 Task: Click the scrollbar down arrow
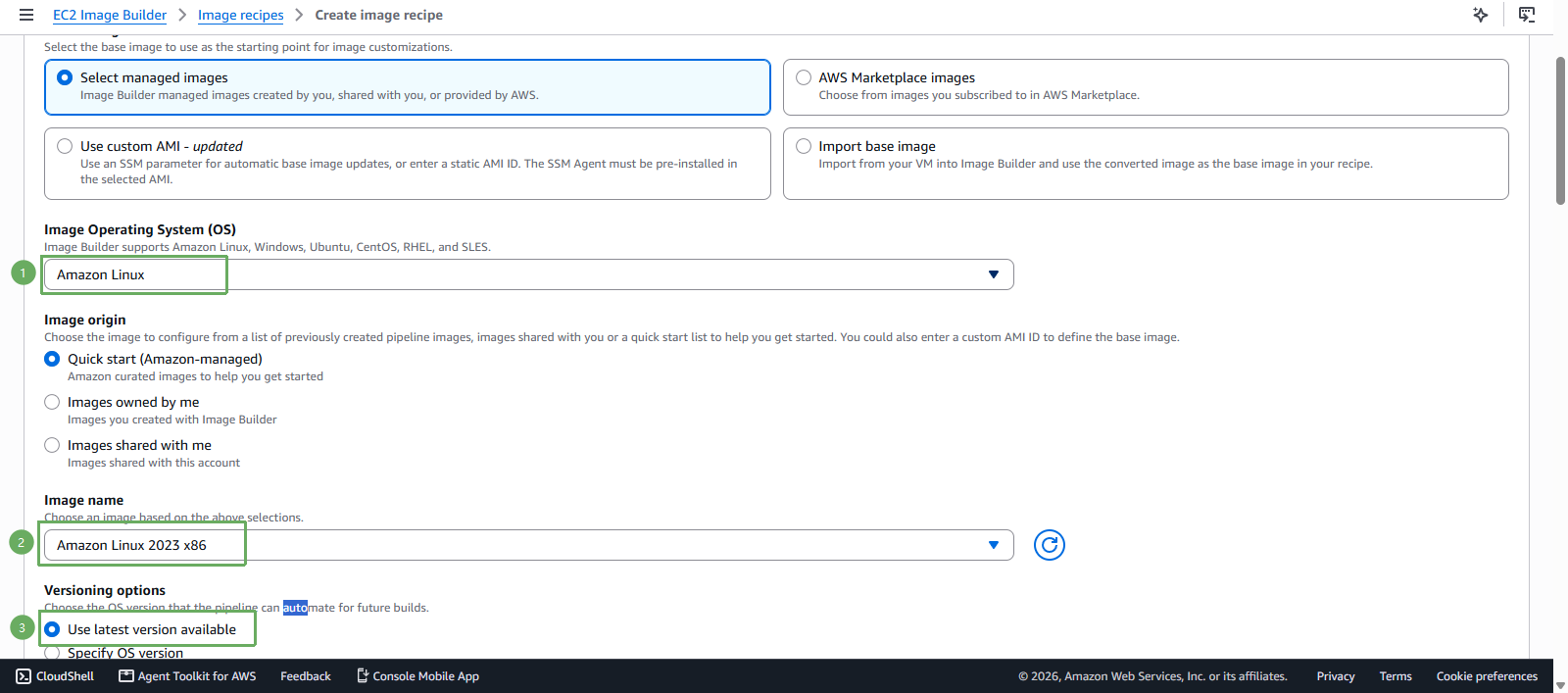tap(1560, 685)
